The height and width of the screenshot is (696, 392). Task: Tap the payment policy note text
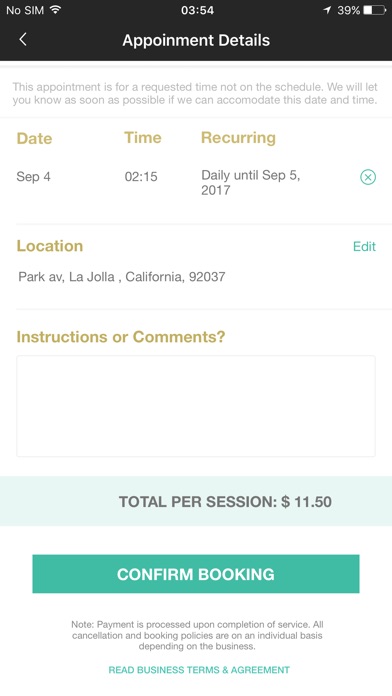pos(197,635)
